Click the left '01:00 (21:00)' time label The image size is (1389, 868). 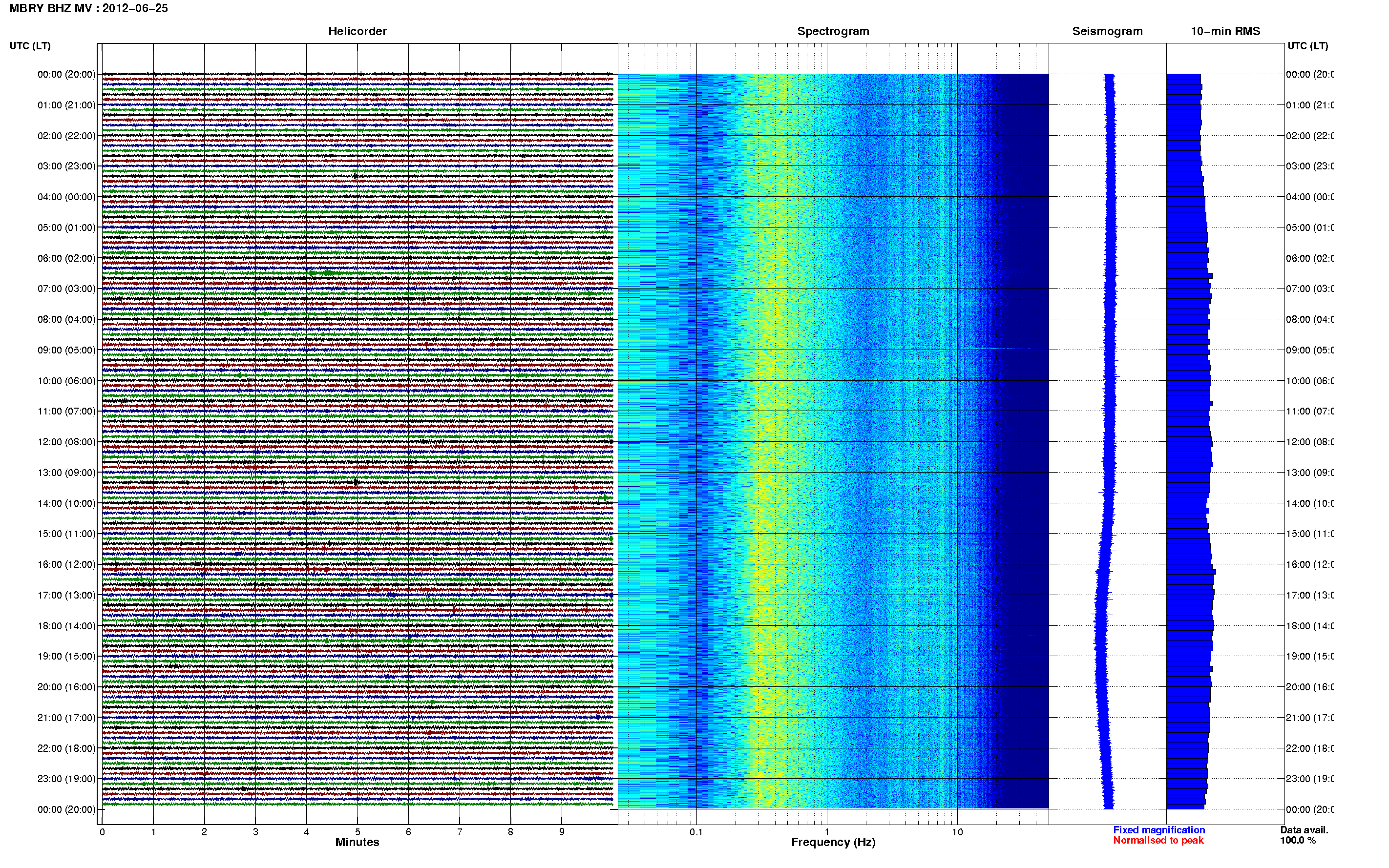66,105
